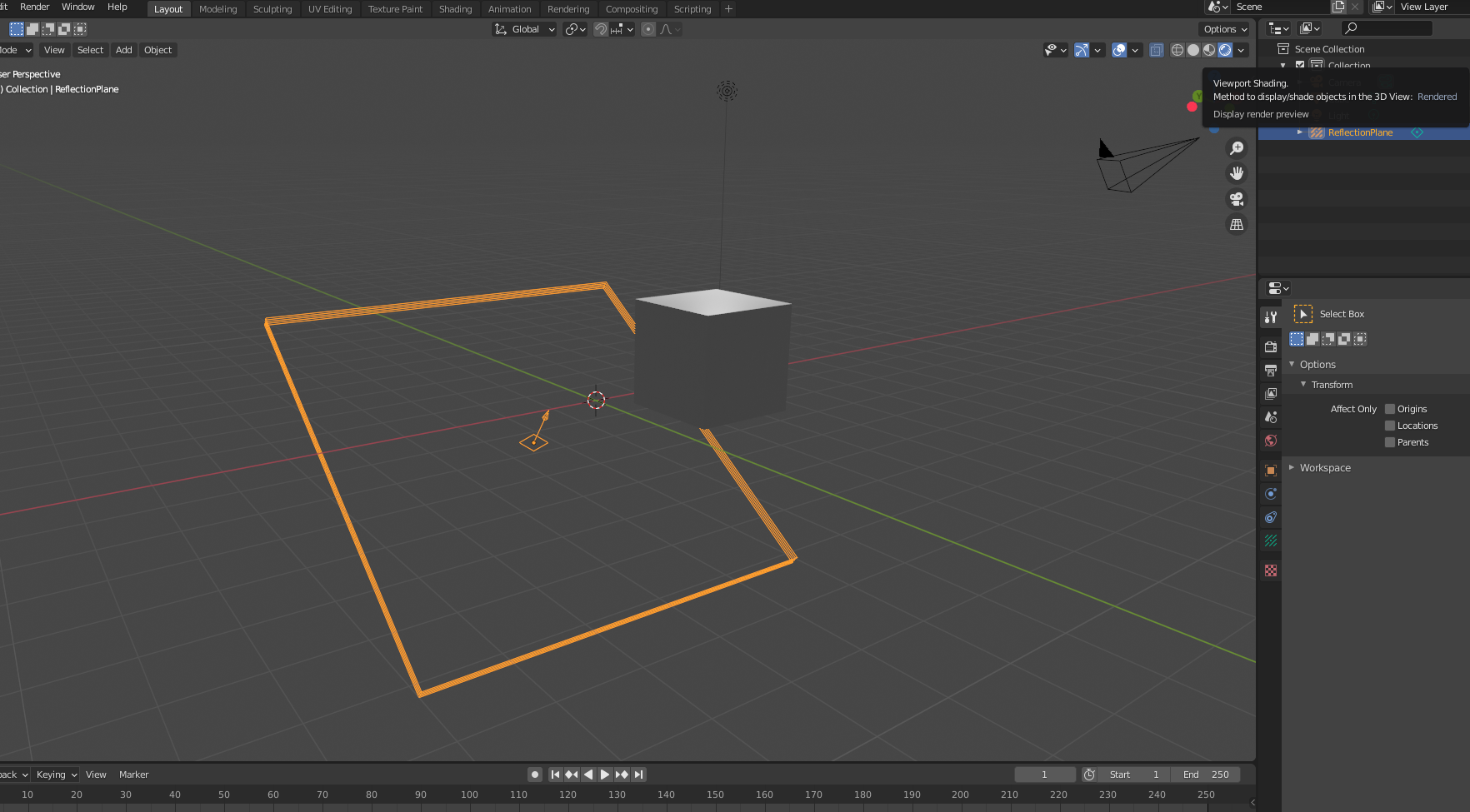Switch to the Shading workspace tab
Screen dimensions: 1470x812
point(455,9)
